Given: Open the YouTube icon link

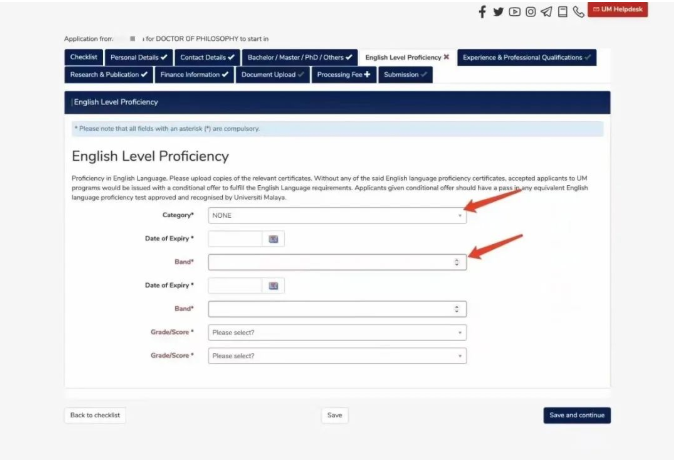Looking at the screenshot, I should 514,12.
